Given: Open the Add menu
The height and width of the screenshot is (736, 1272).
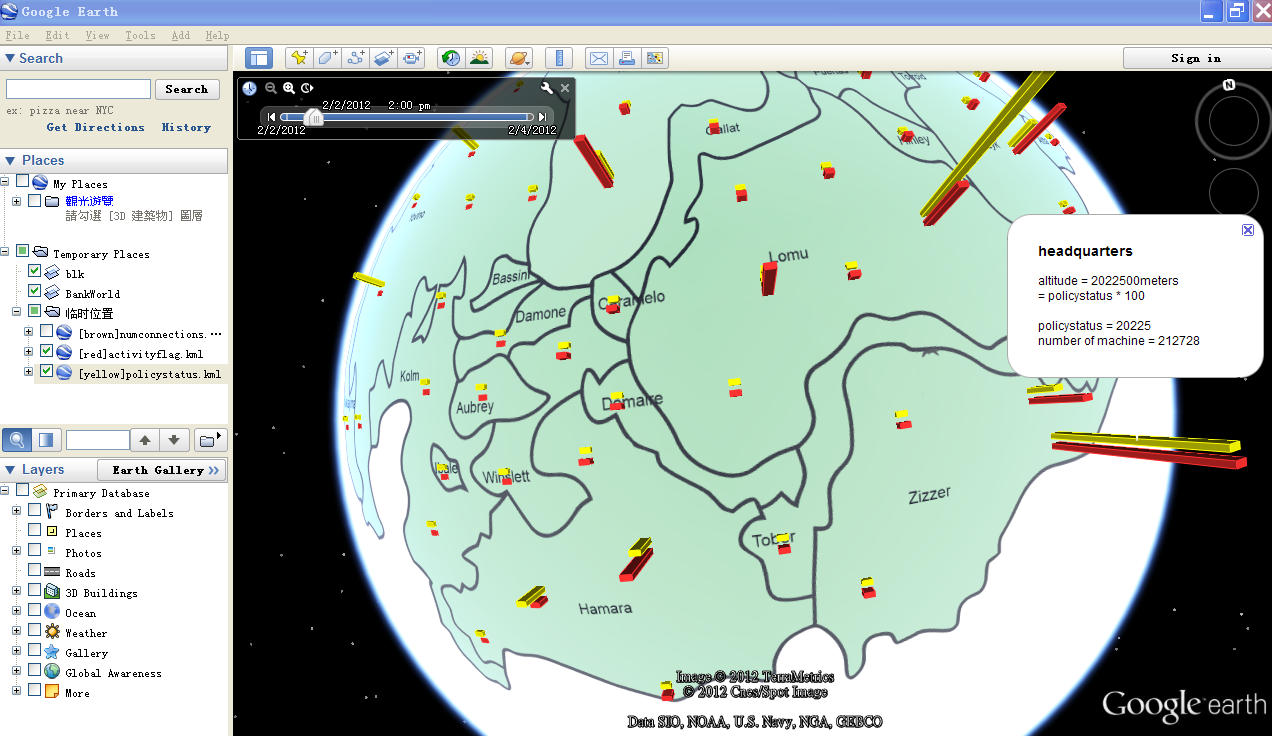Looking at the screenshot, I should click(181, 35).
